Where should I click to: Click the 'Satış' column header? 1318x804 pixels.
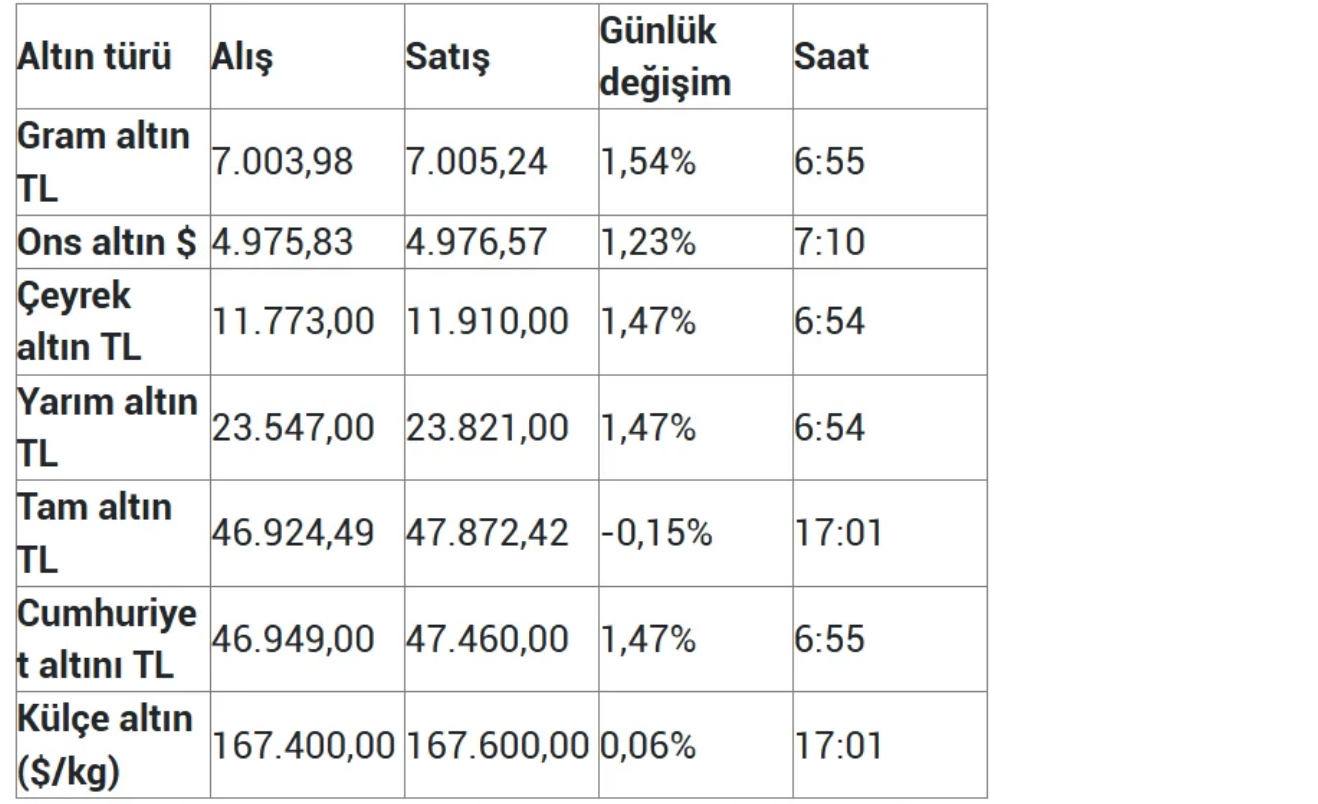pyautogui.click(x=447, y=57)
